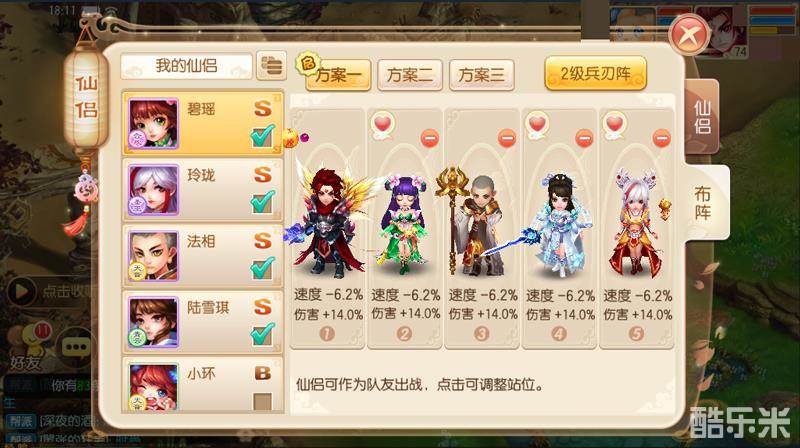Open the 仙侣 side tab

[702, 117]
